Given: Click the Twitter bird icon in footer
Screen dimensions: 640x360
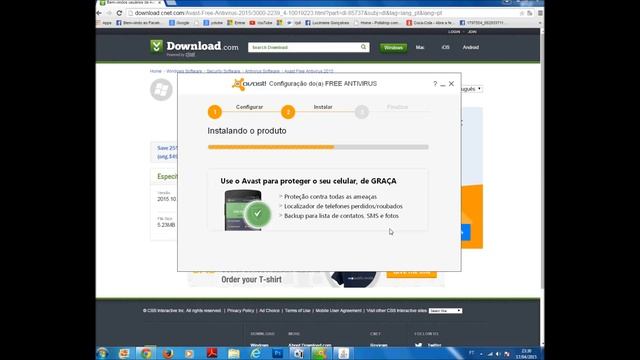Looking at the screenshot, I should (418, 345).
